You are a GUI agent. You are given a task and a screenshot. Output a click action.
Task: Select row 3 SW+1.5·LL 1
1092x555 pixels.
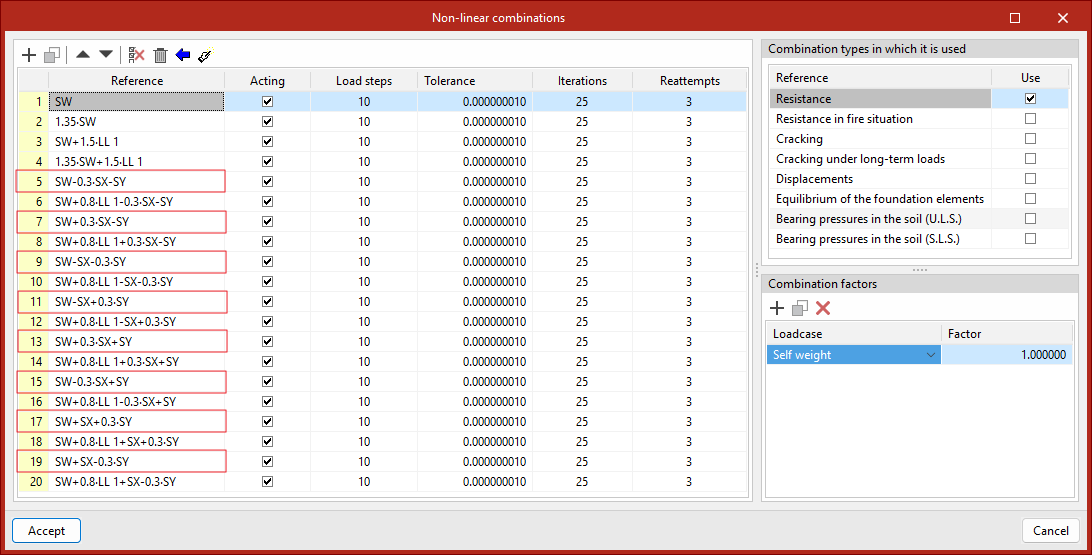click(136, 141)
